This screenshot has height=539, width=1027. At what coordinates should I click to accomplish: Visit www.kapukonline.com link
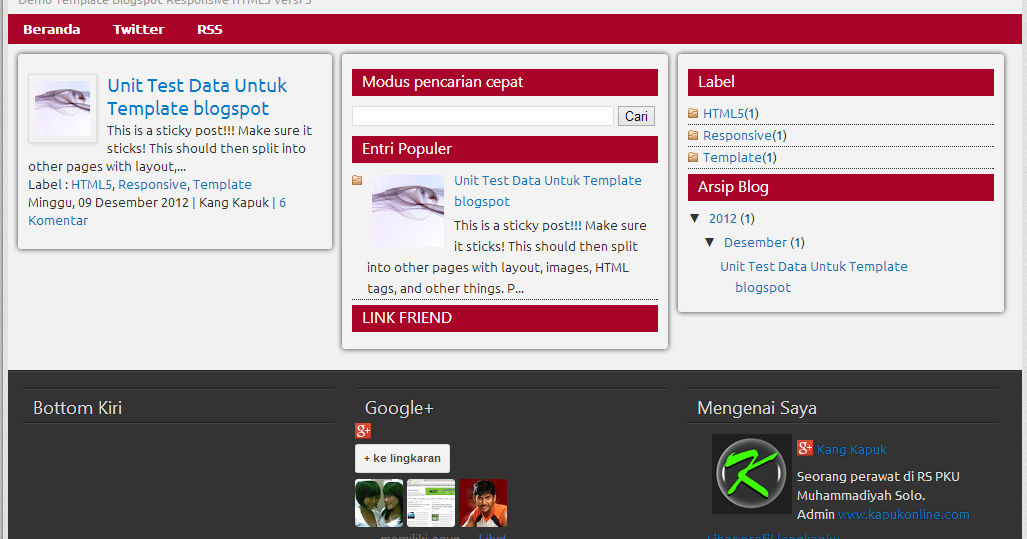903,515
